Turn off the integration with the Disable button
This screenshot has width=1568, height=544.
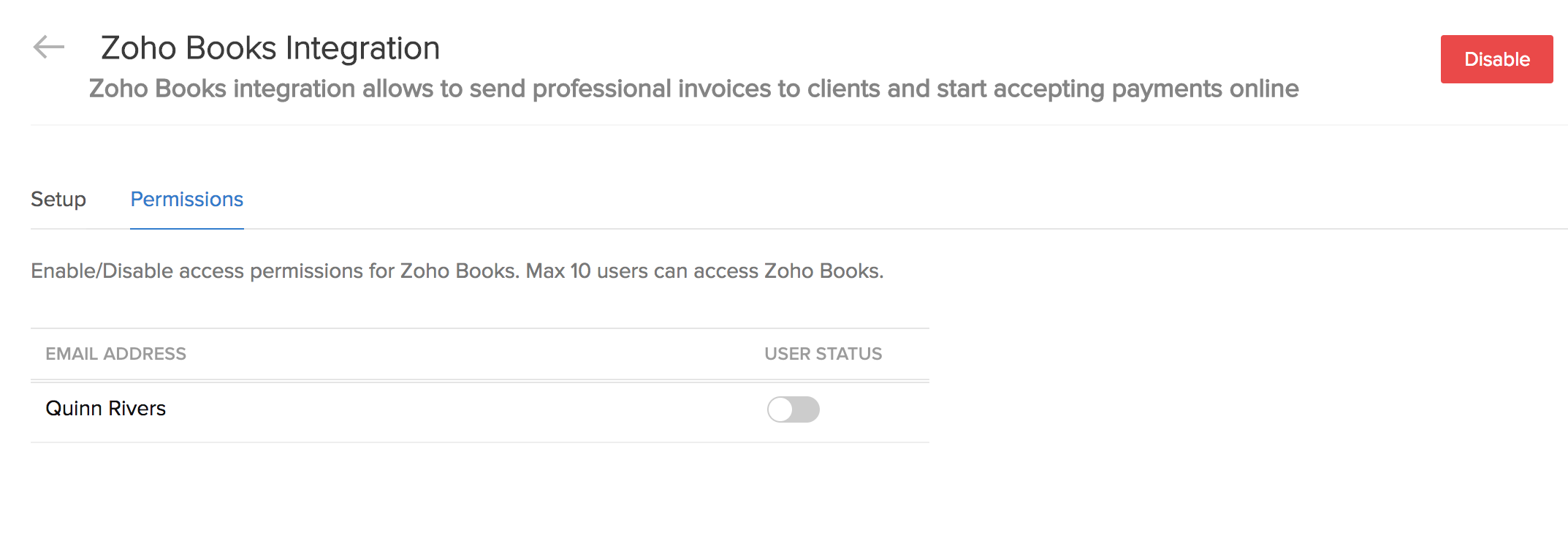click(1496, 59)
